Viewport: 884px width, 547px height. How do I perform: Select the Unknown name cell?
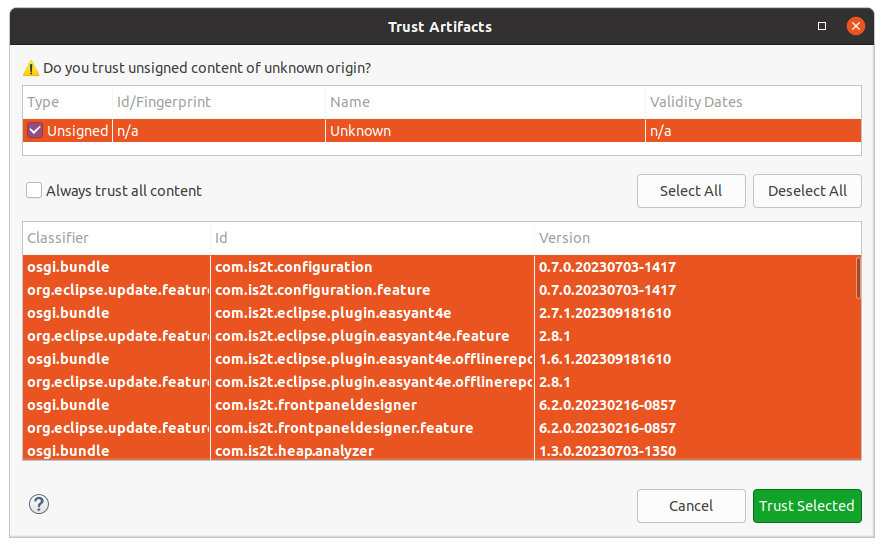(x=485, y=131)
